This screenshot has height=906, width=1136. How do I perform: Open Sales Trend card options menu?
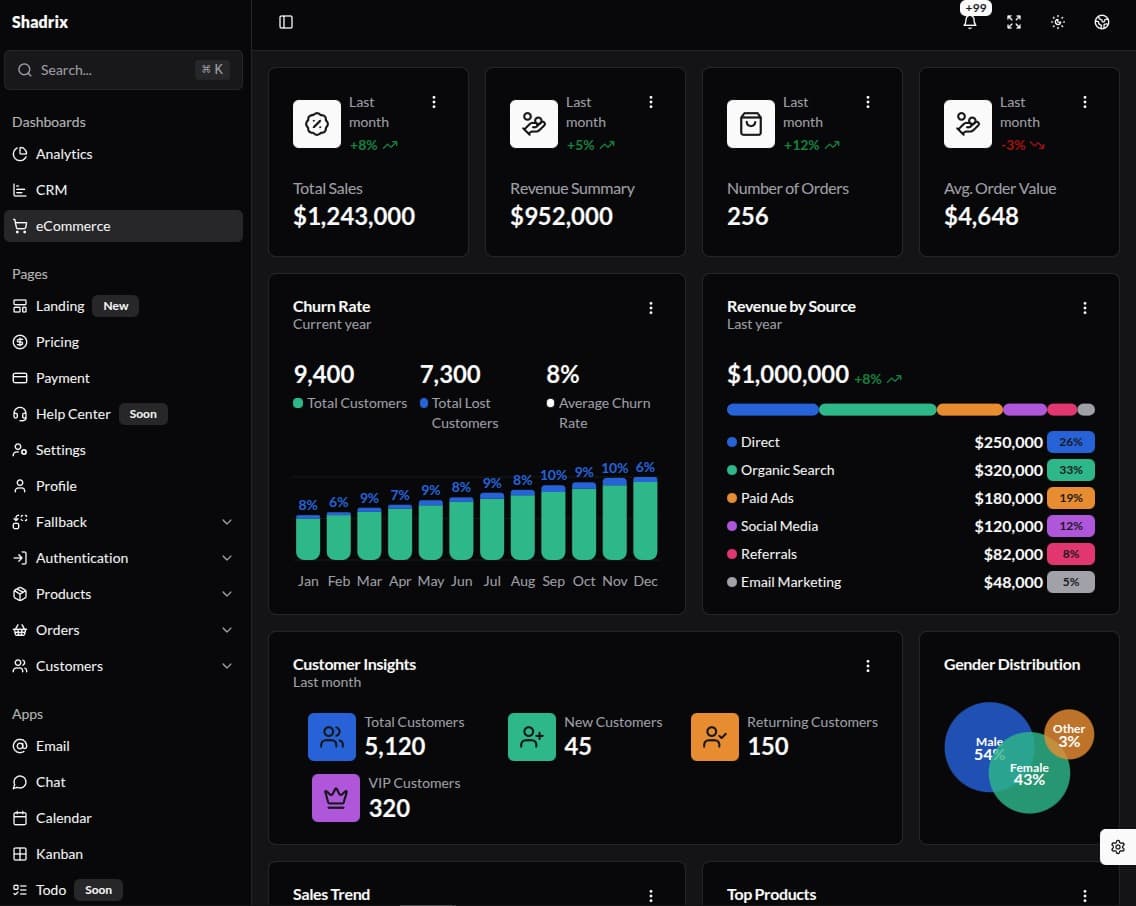click(x=651, y=896)
